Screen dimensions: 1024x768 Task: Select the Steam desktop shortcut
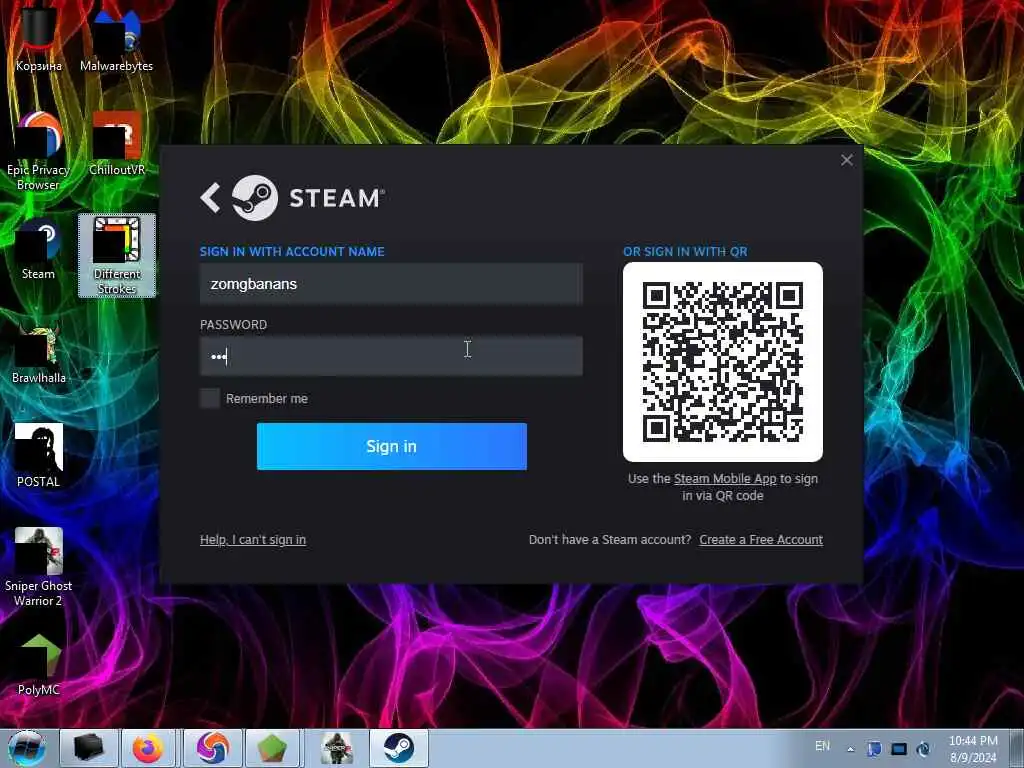tap(39, 249)
